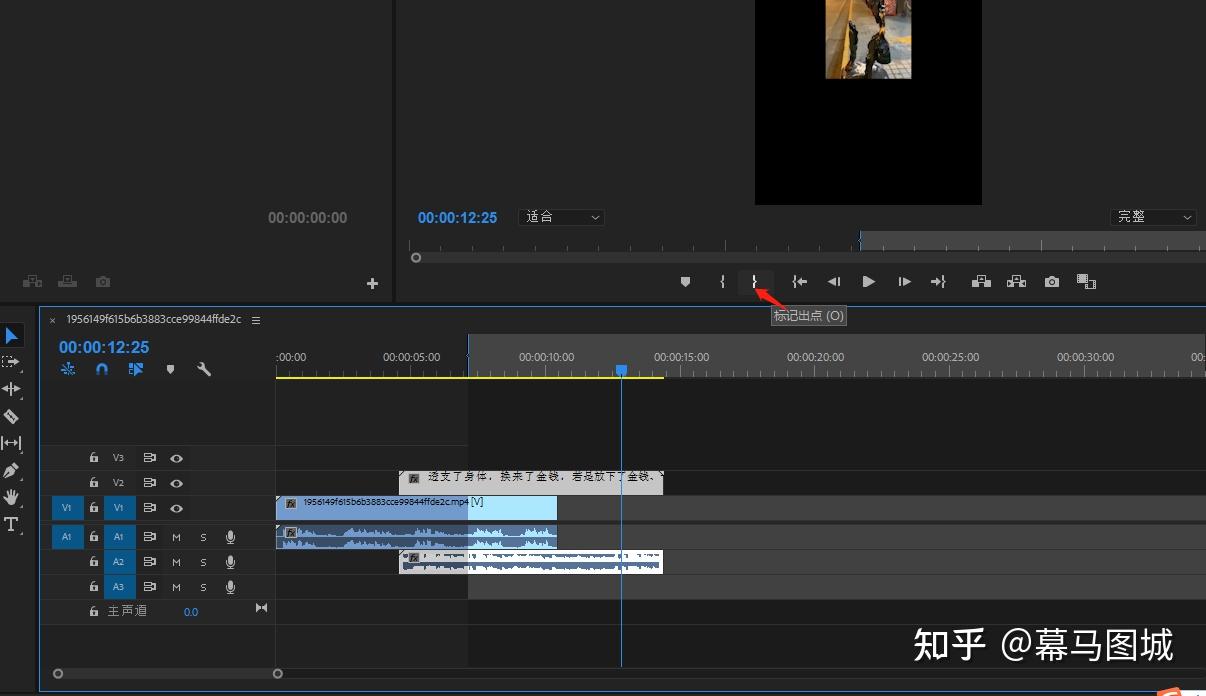The image size is (1206, 696).
Task: Toggle lock on 主声道 master track
Action: pos(94,611)
